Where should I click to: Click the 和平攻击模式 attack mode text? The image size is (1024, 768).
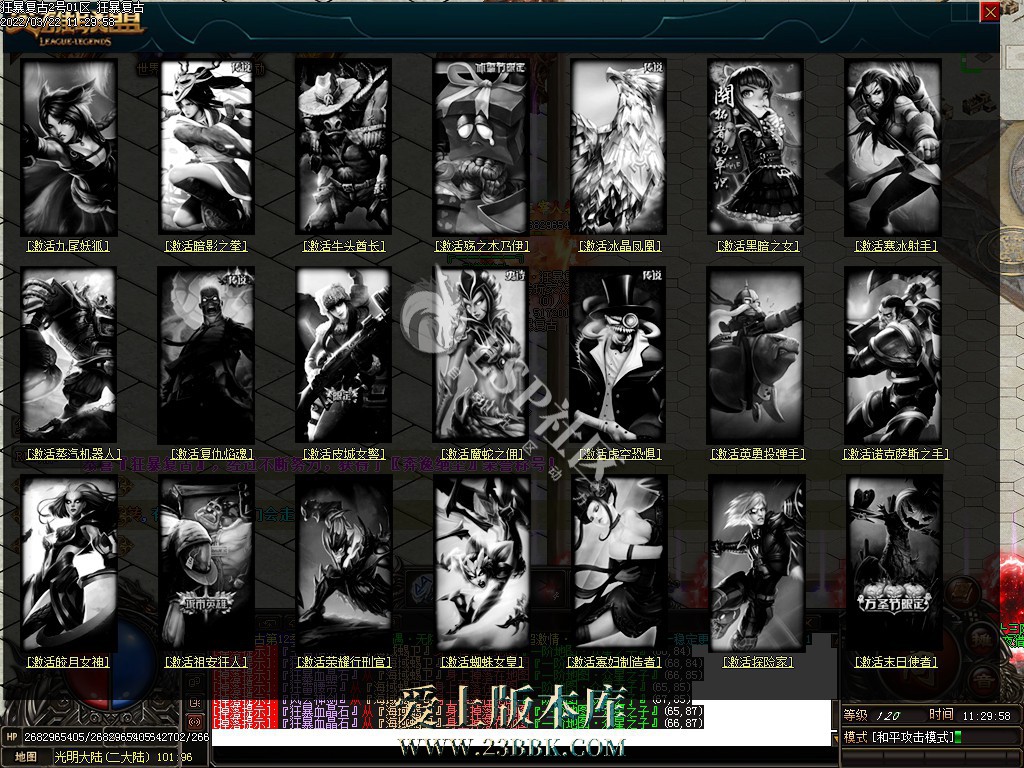click(x=913, y=738)
